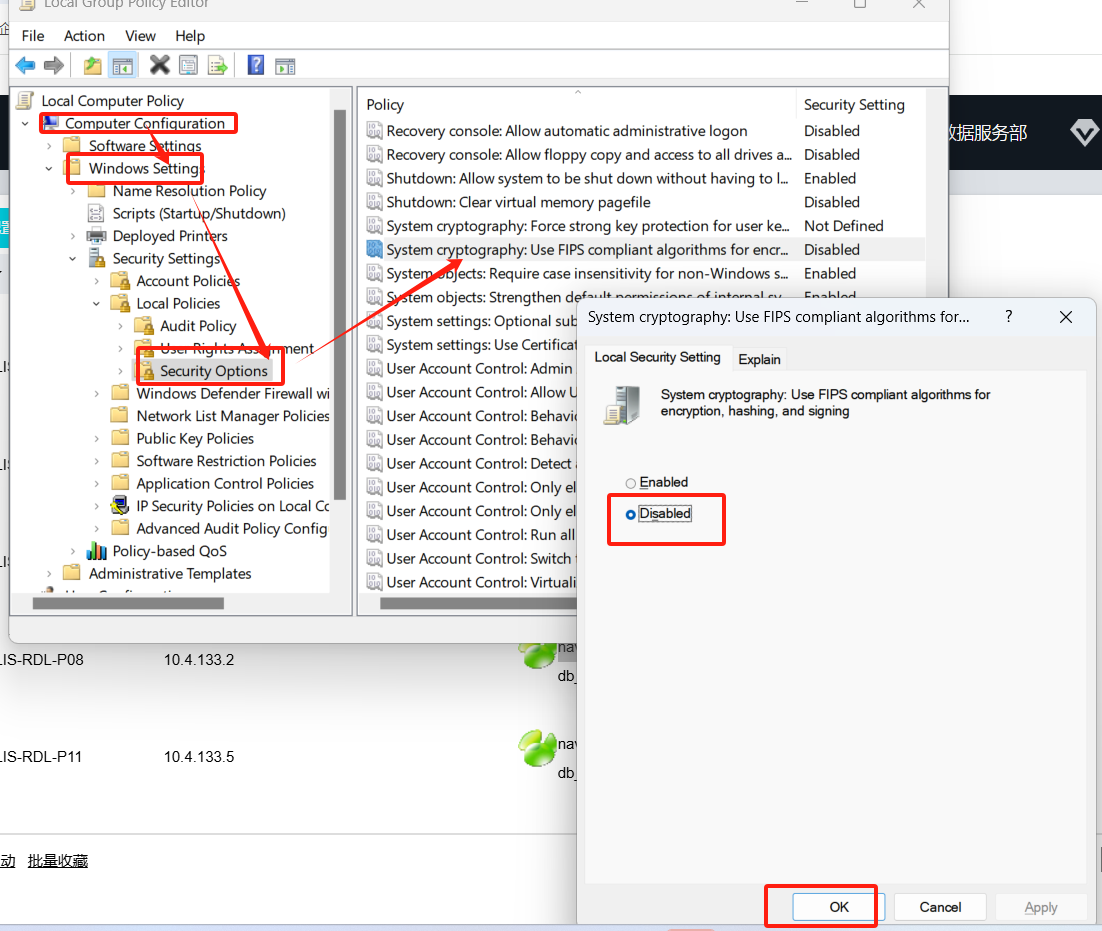The image size is (1102, 931).
Task: Click the Policy-based QoS chart icon
Action: (96, 551)
